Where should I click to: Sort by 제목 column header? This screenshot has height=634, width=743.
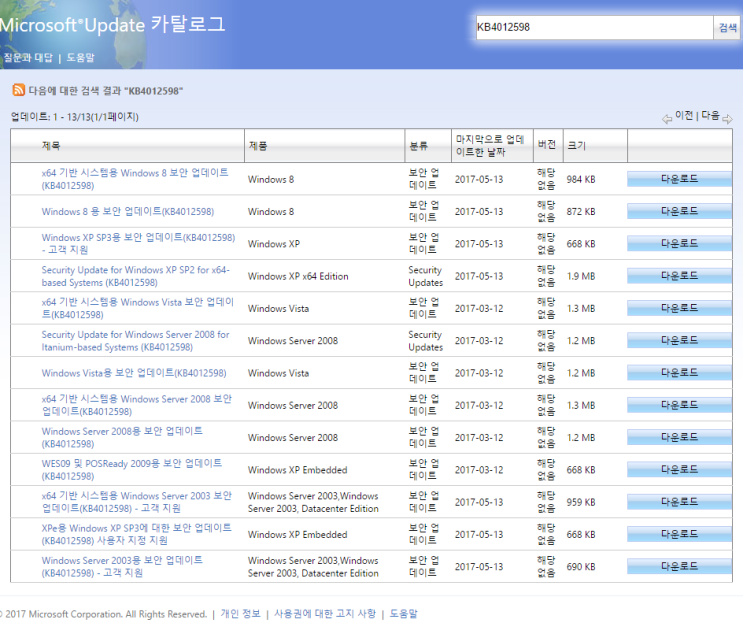[51, 145]
